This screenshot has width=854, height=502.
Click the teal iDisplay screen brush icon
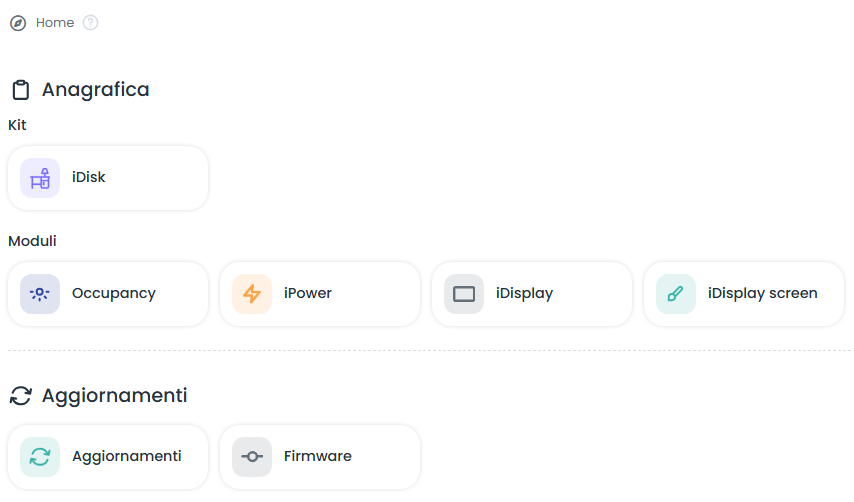[676, 294]
